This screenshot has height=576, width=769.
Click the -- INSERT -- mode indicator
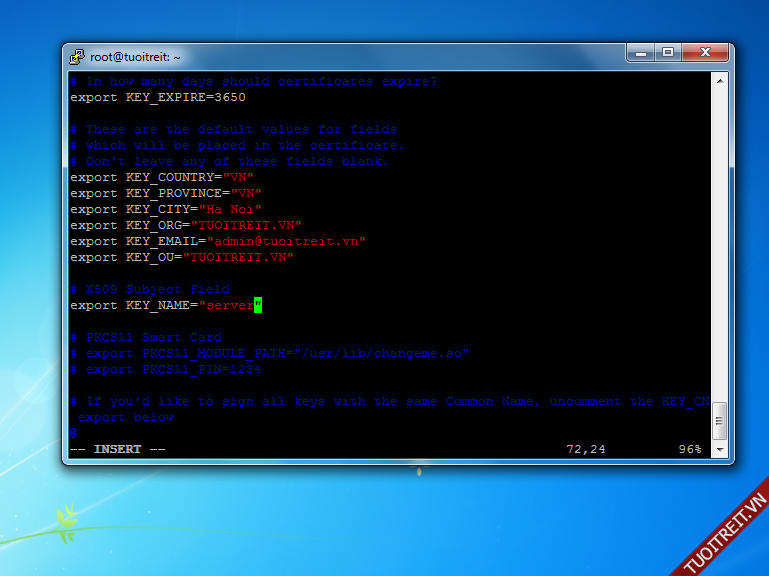point(118,449)
